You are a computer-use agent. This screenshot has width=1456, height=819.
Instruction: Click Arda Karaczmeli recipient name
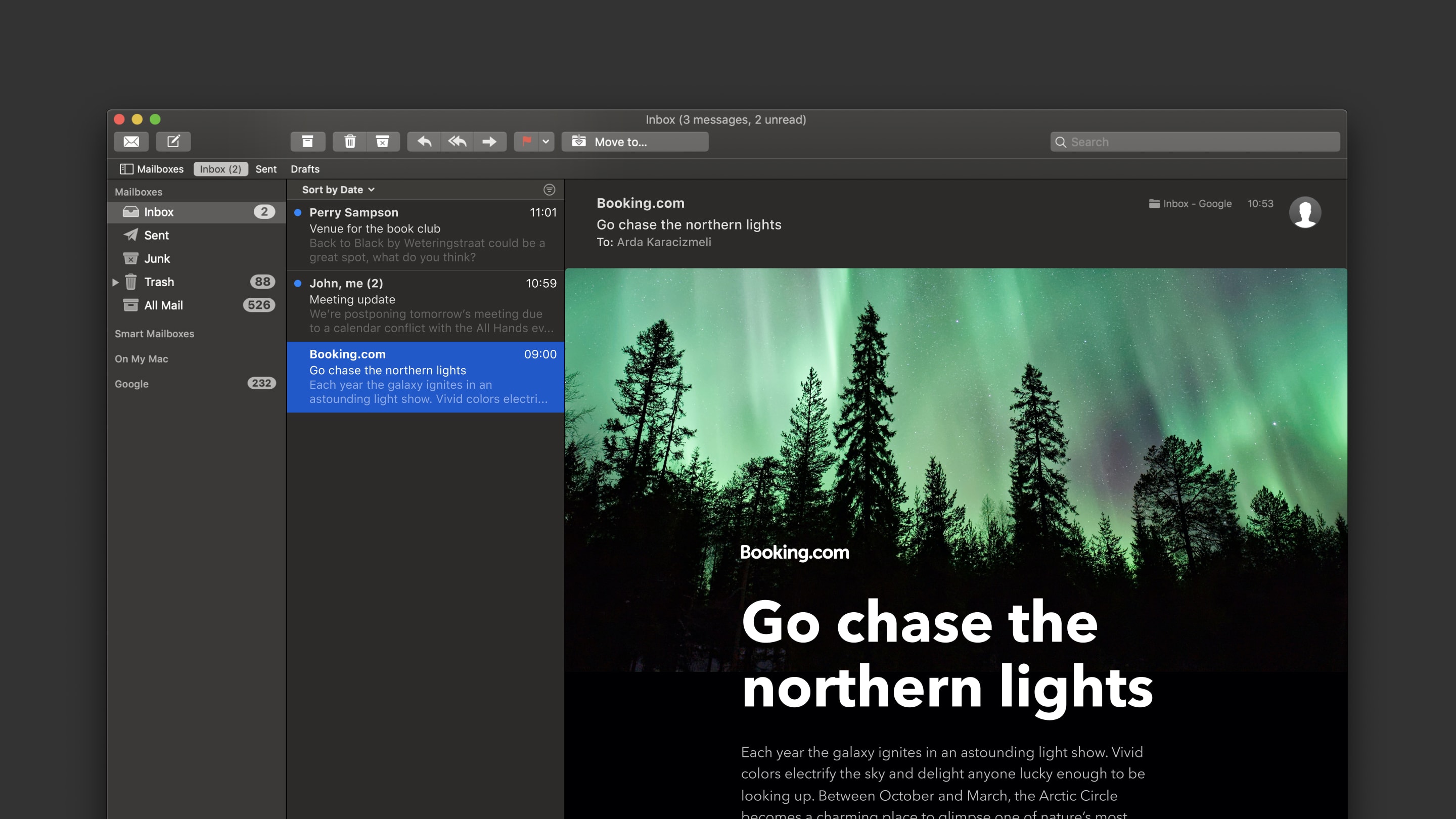(x=664, y=242)
